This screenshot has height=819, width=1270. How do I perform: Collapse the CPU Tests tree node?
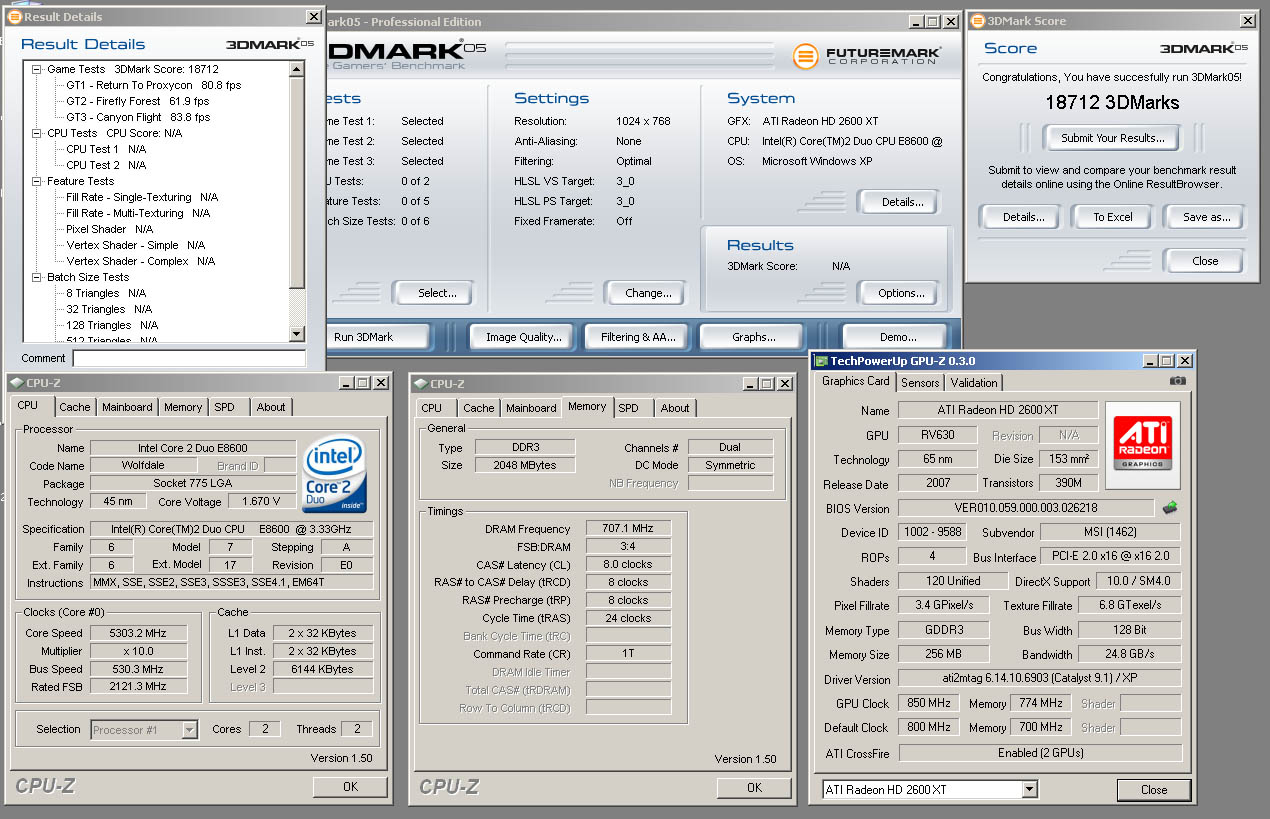click(x=37, y=133)
